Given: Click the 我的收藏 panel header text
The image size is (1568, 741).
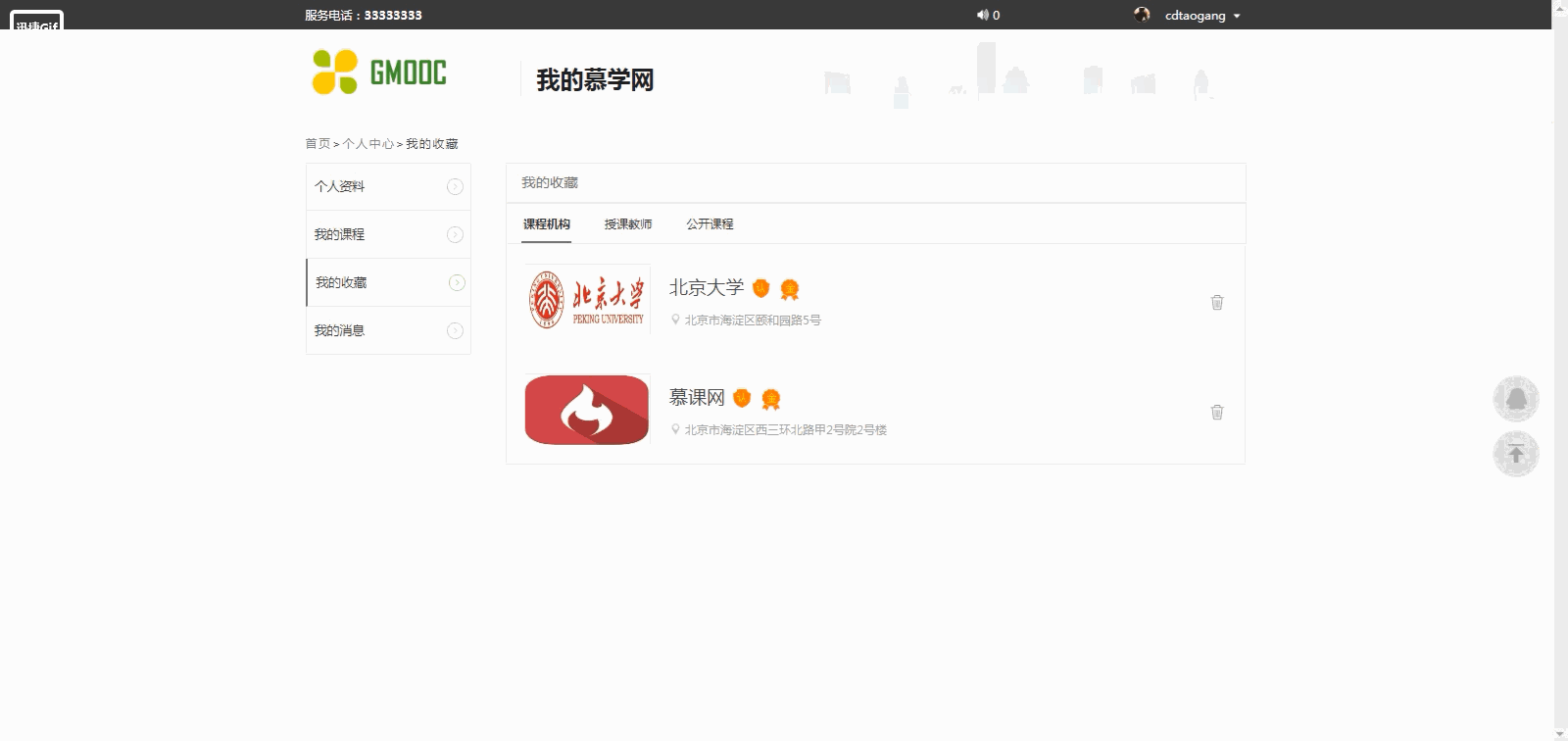Looking at the screenshot, I should [550, 182].
